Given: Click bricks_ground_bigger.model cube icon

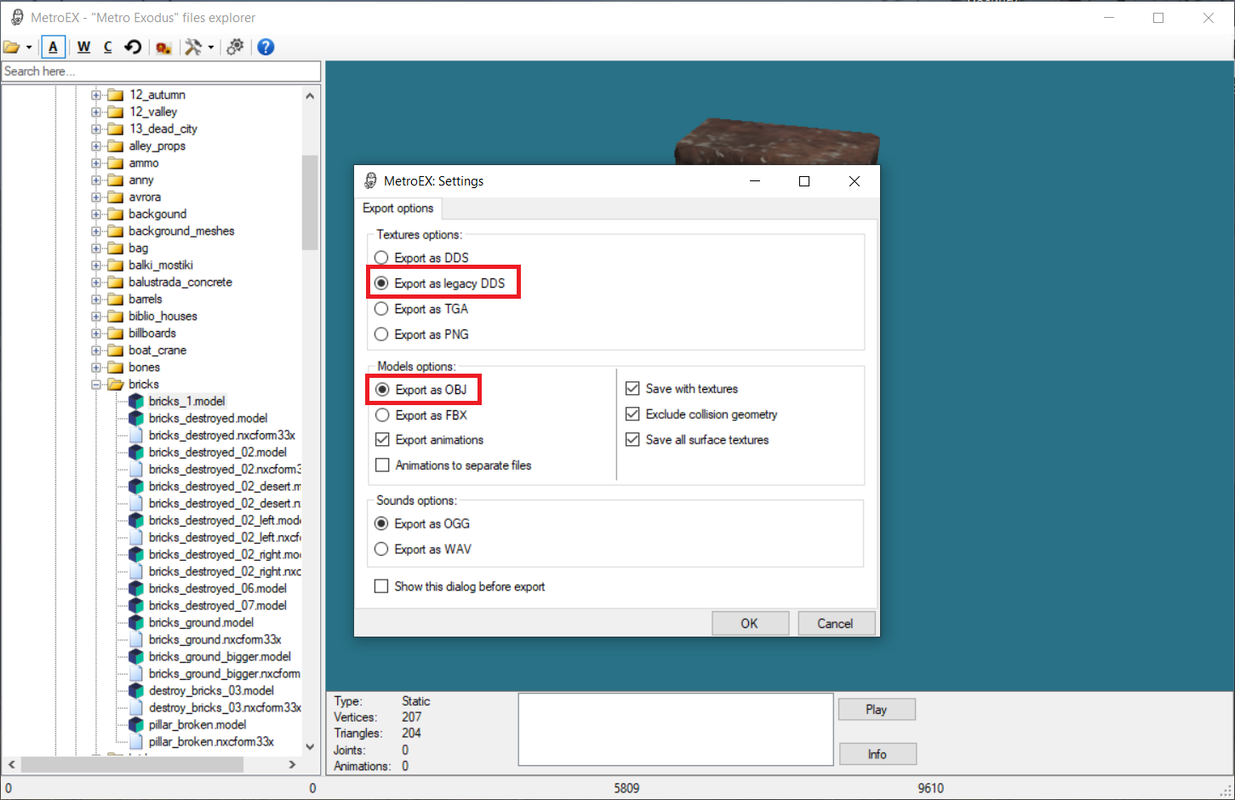Looking at the screenshot, I should pyautogui.click(x=136, y=656).
